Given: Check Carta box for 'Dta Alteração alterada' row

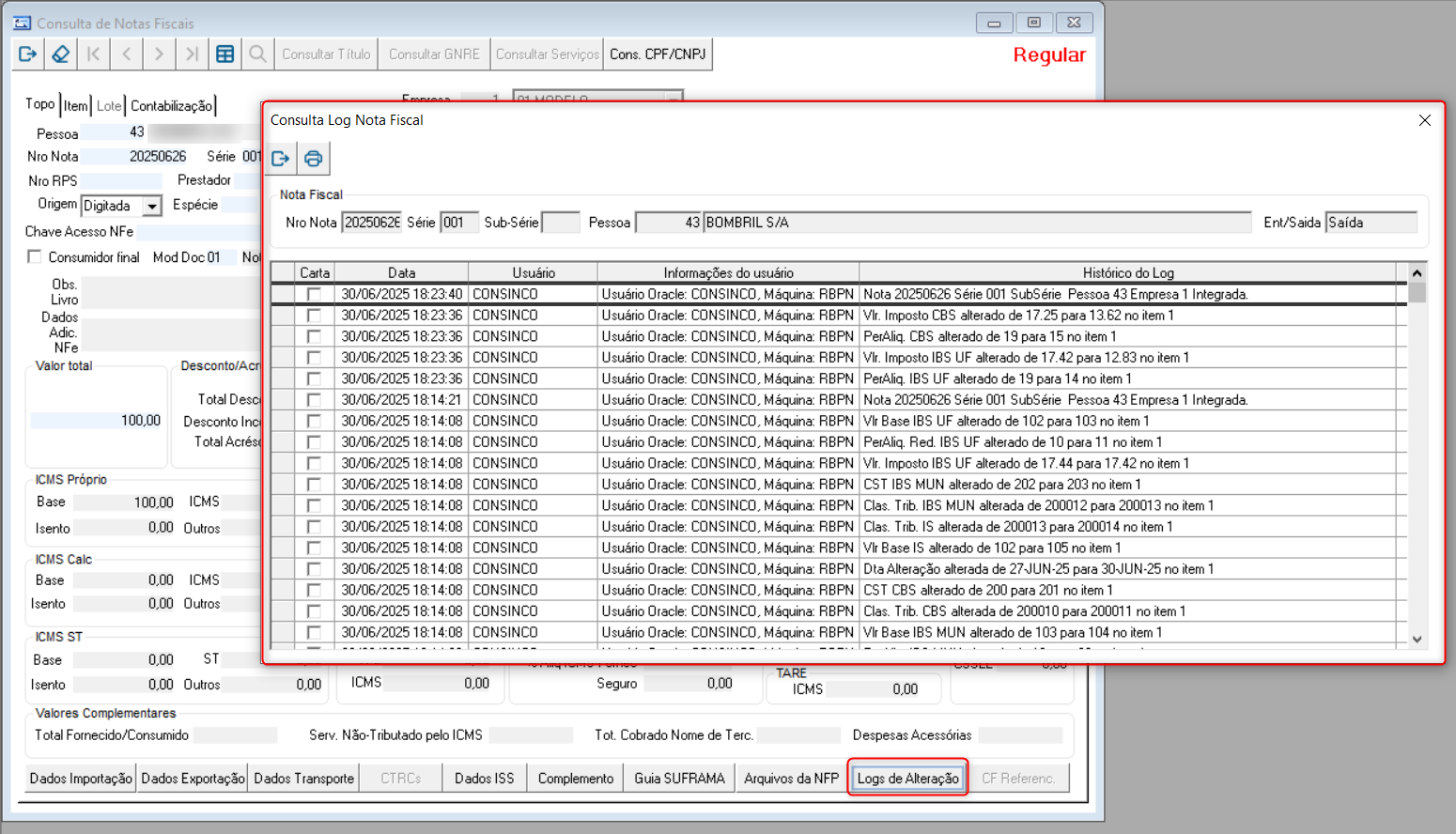Looking at the screenshot, I should click(314, 569).
